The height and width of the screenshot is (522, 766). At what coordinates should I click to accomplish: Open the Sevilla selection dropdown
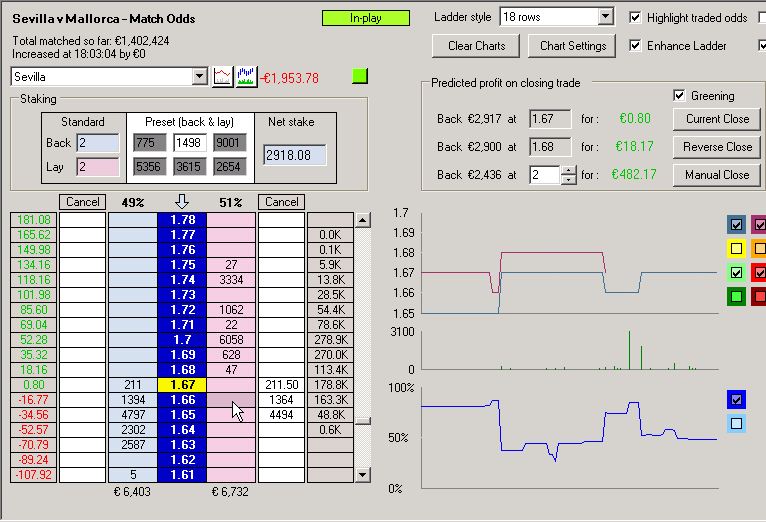198,77
